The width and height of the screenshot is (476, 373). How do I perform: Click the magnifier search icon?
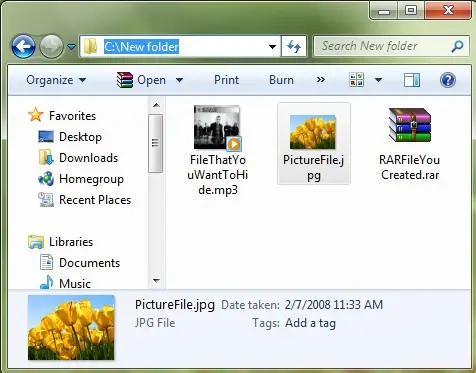pyautogui.click(x=457, y=46)
